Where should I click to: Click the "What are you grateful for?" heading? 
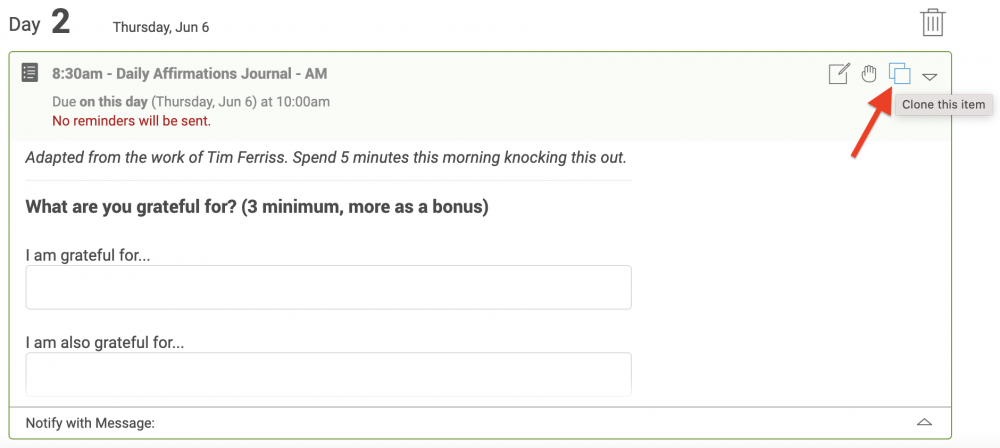(x=257, y=207)
